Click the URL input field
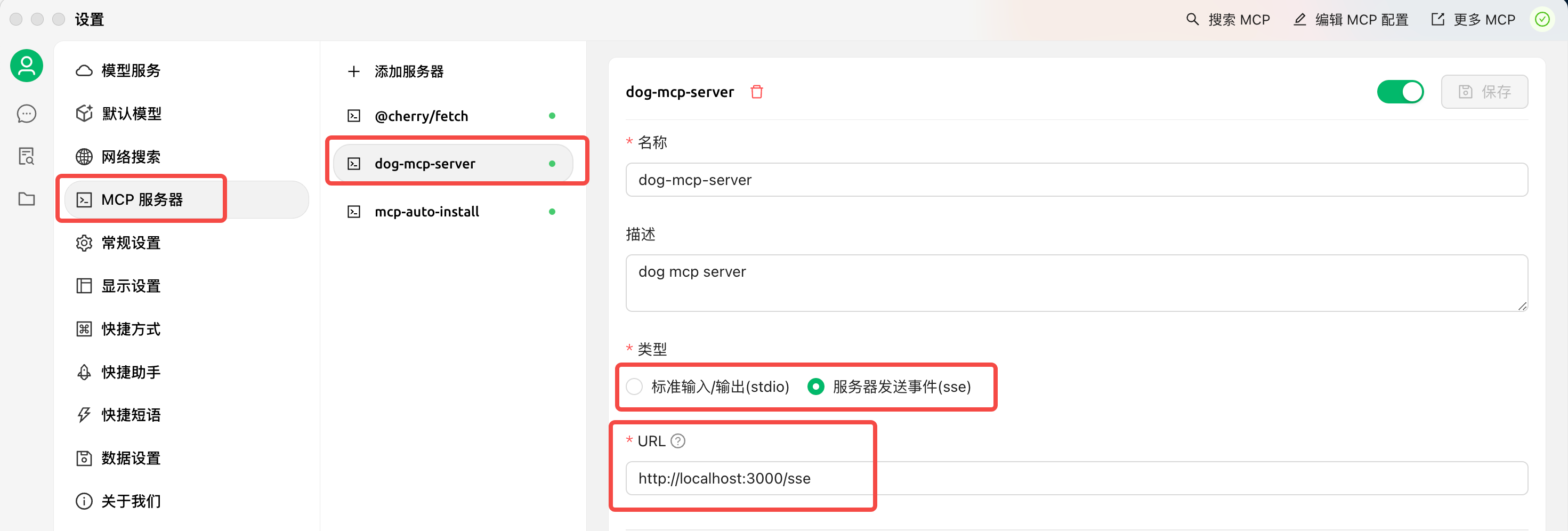Image resolution: width=1568 pixels, height=531 pixels. [x=1076, y=479]
